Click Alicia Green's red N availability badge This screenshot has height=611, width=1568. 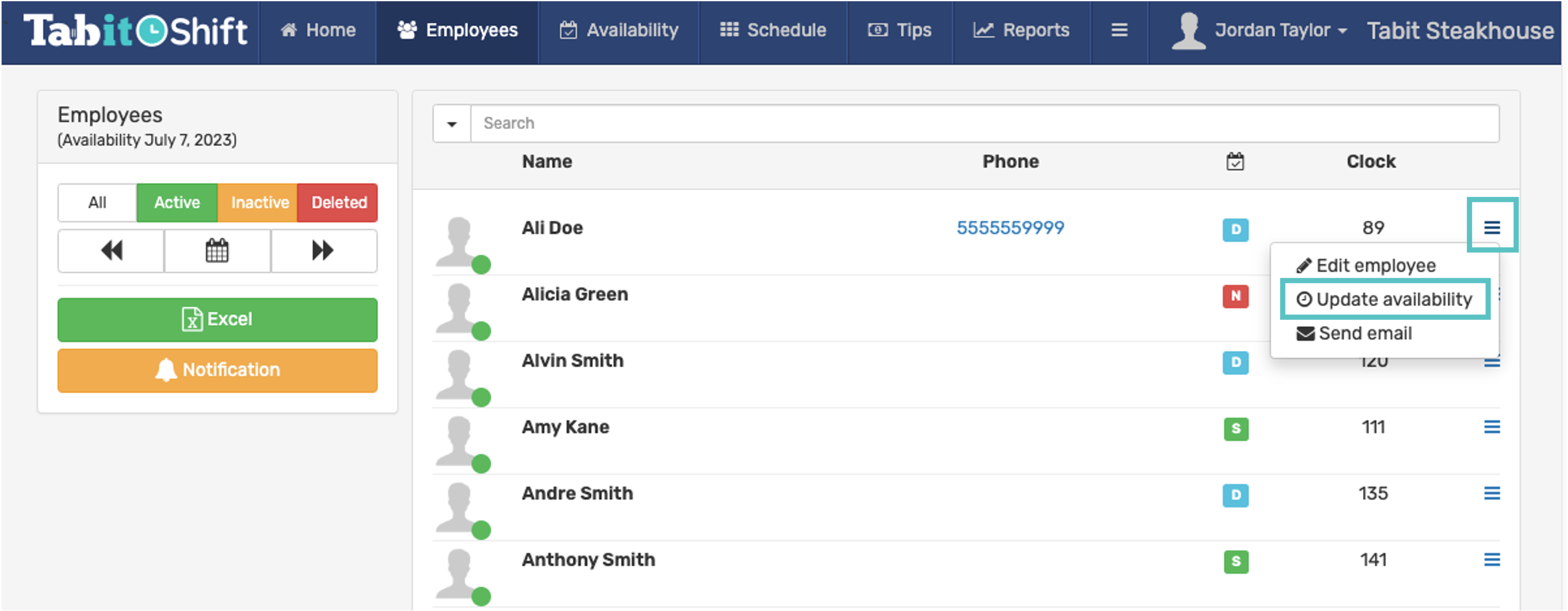pyautogui.click(x=1235, y=297)
